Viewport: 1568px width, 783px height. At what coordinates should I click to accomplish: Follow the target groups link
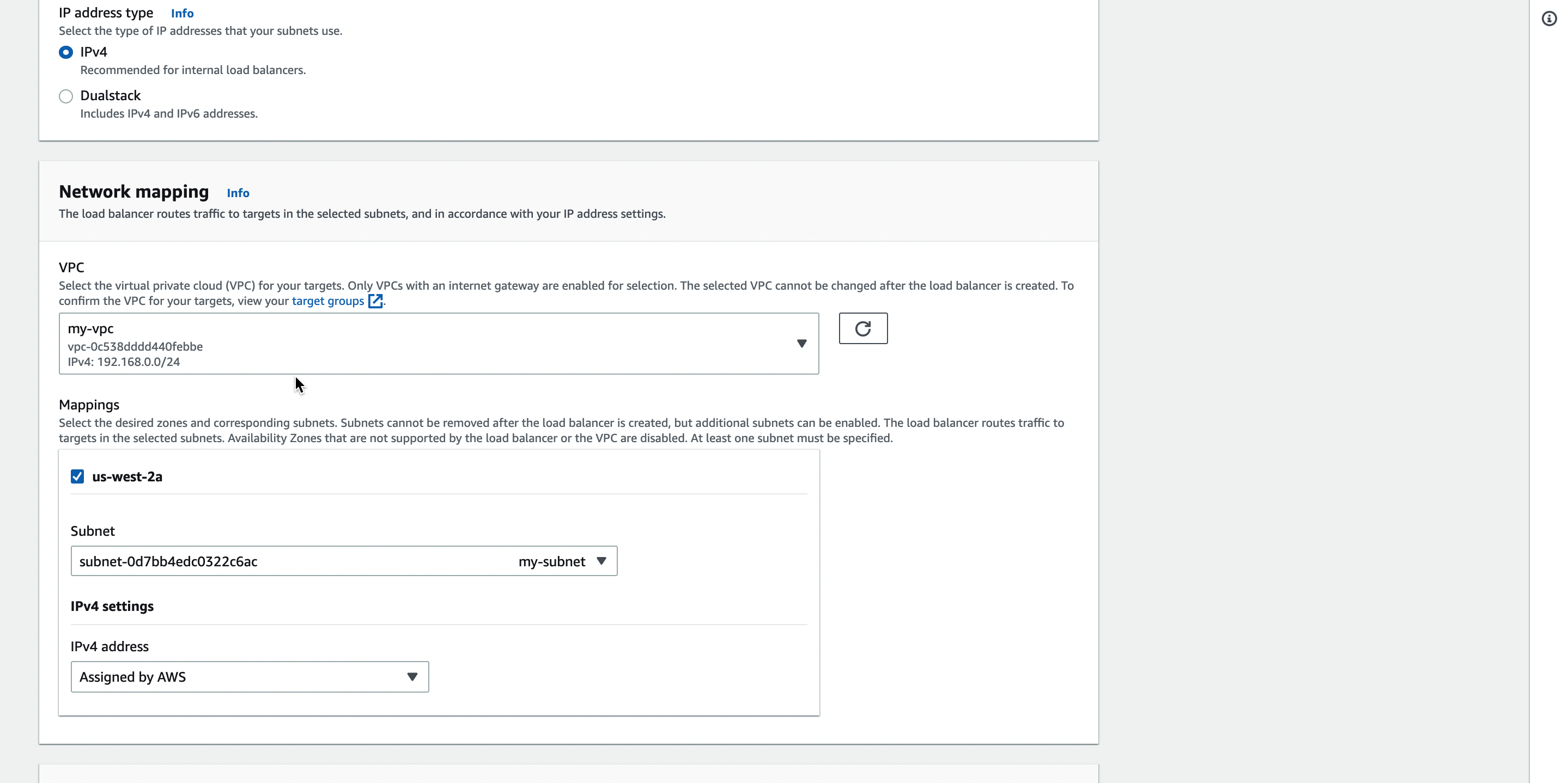pos(327,301)
